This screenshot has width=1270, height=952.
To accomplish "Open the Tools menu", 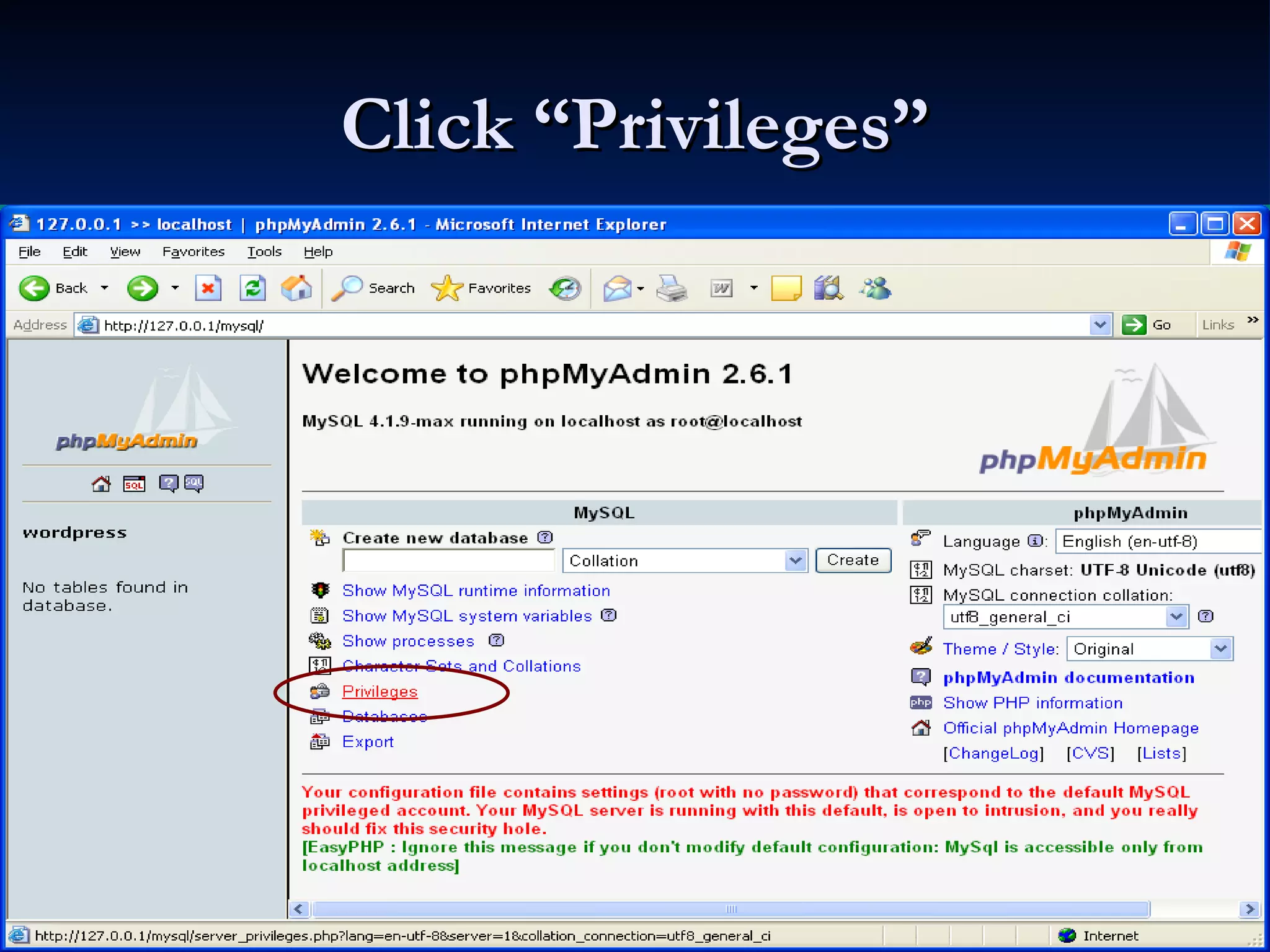I will (265, 252).
